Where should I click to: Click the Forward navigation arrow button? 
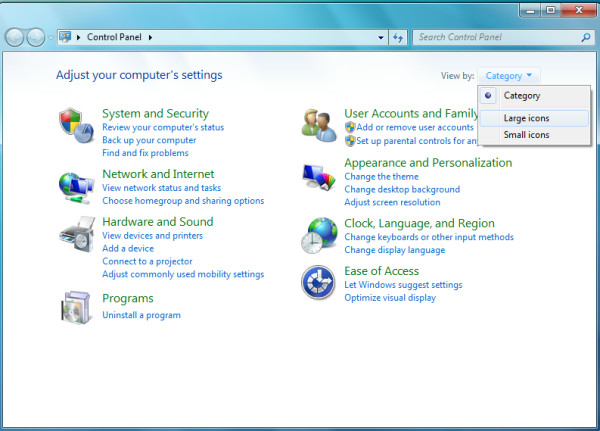click(36, 38)
